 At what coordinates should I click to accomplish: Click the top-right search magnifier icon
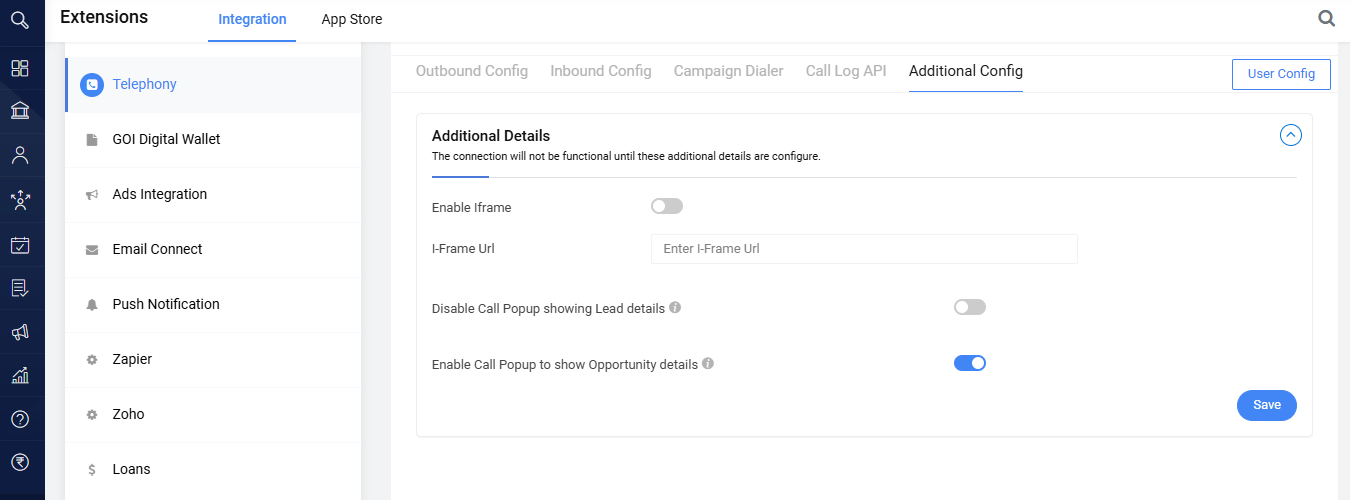click(x=1327, y=19)
